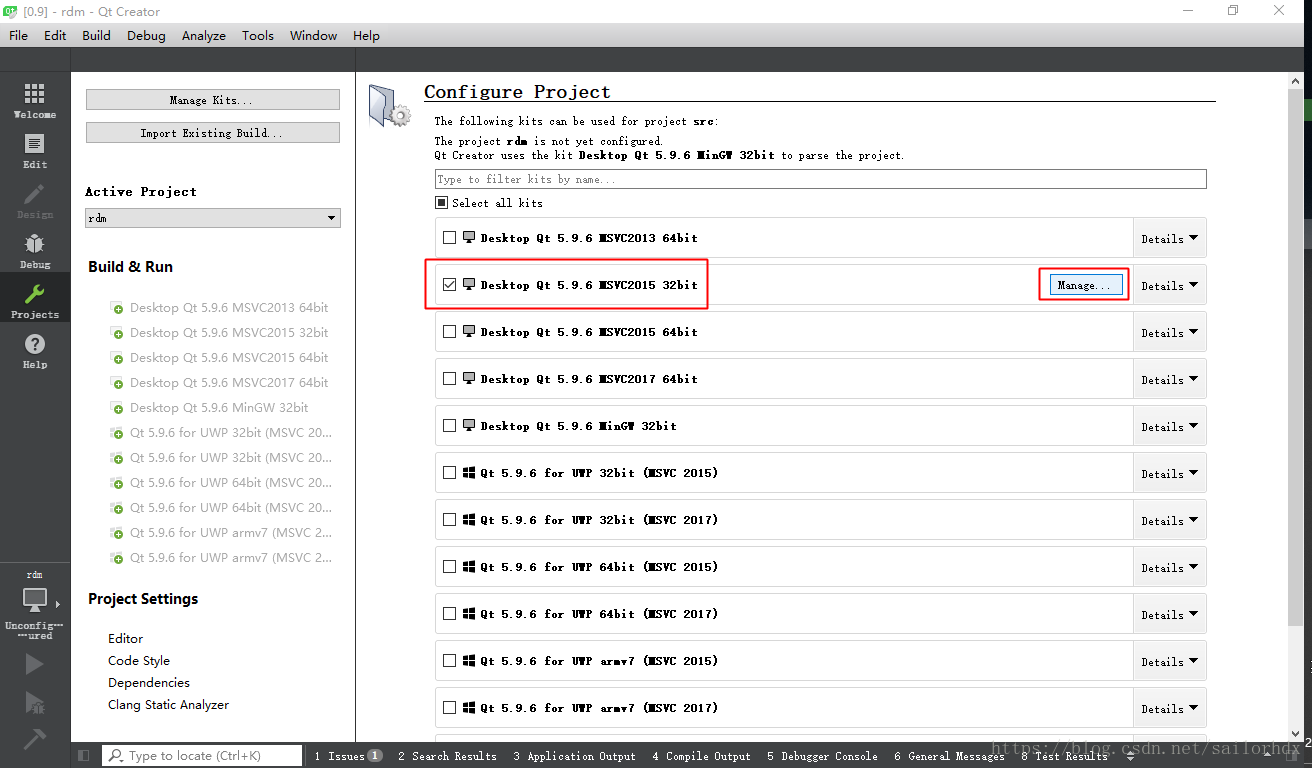Check Desktop Qt 5.9.6 MSVC2015 64bit kit

(449, 332)
